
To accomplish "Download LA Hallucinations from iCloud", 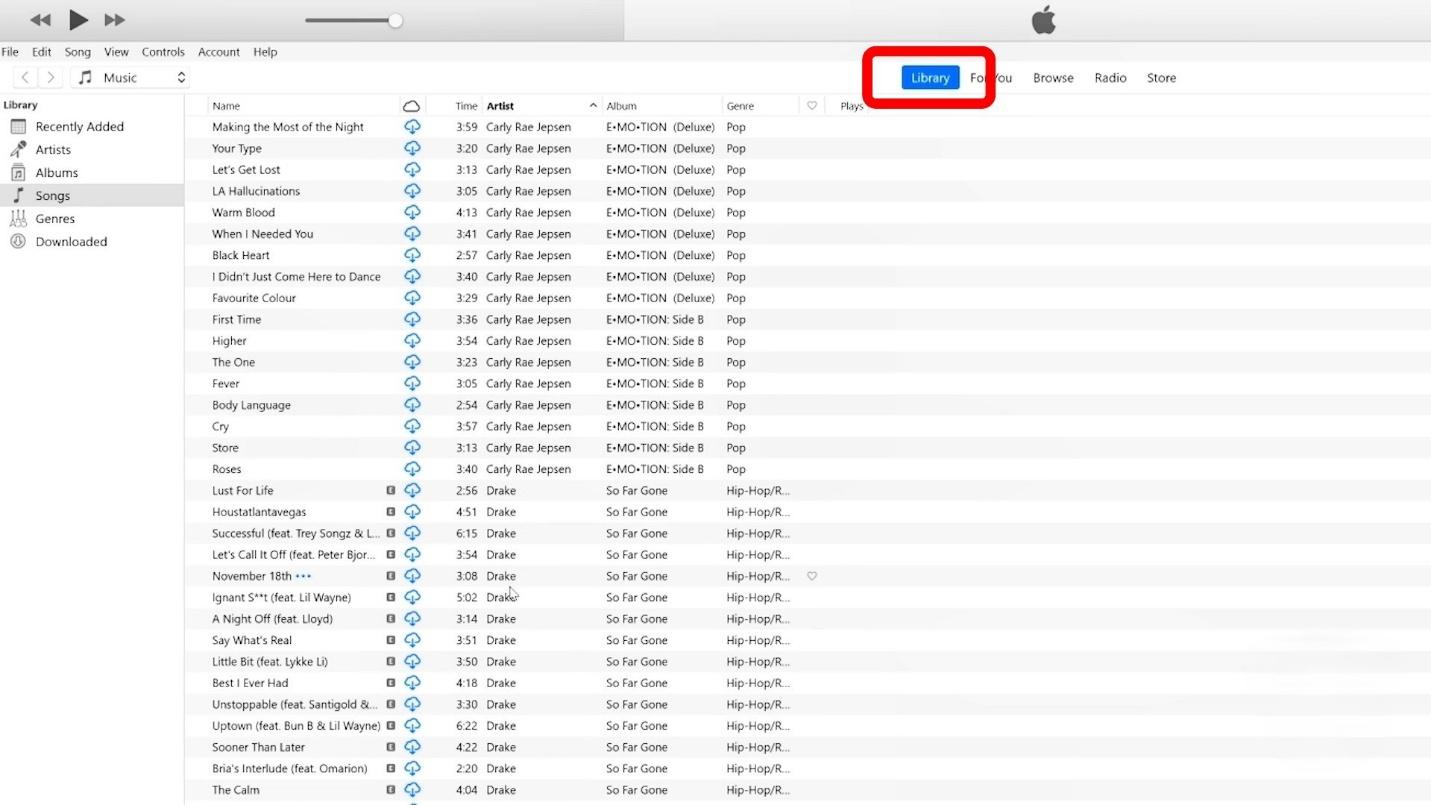I will point(412,191).
